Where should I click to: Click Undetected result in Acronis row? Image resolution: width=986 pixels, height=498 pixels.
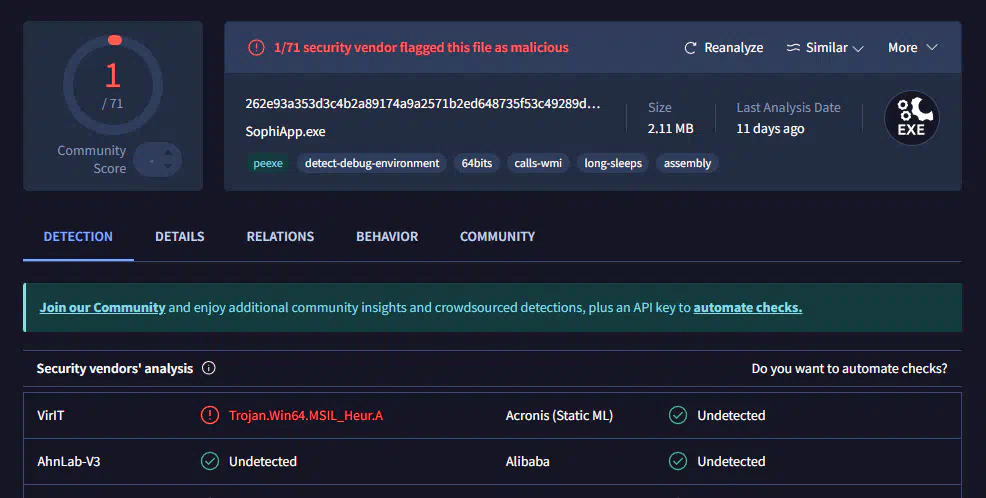731,416
